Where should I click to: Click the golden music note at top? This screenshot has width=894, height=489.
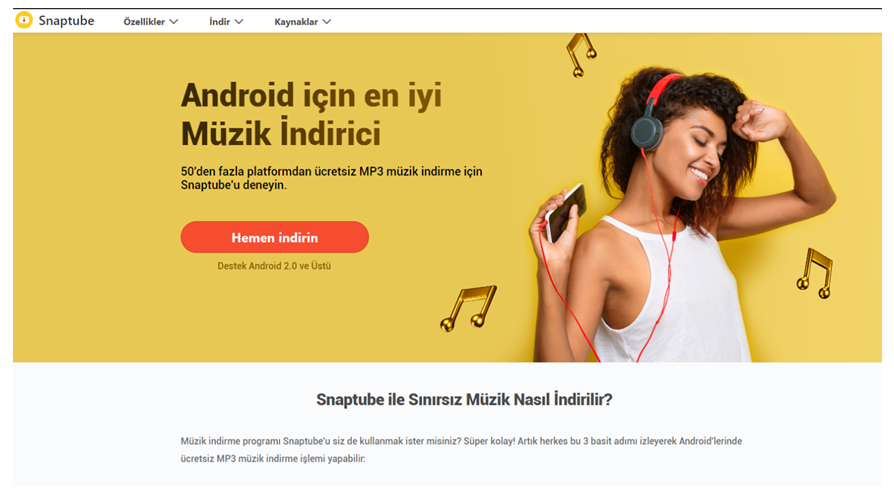tap(581, 55)
